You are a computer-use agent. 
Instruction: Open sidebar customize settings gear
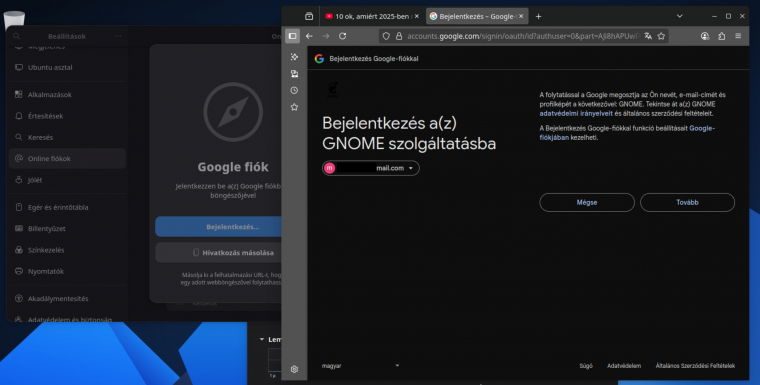tap(294, 369)
